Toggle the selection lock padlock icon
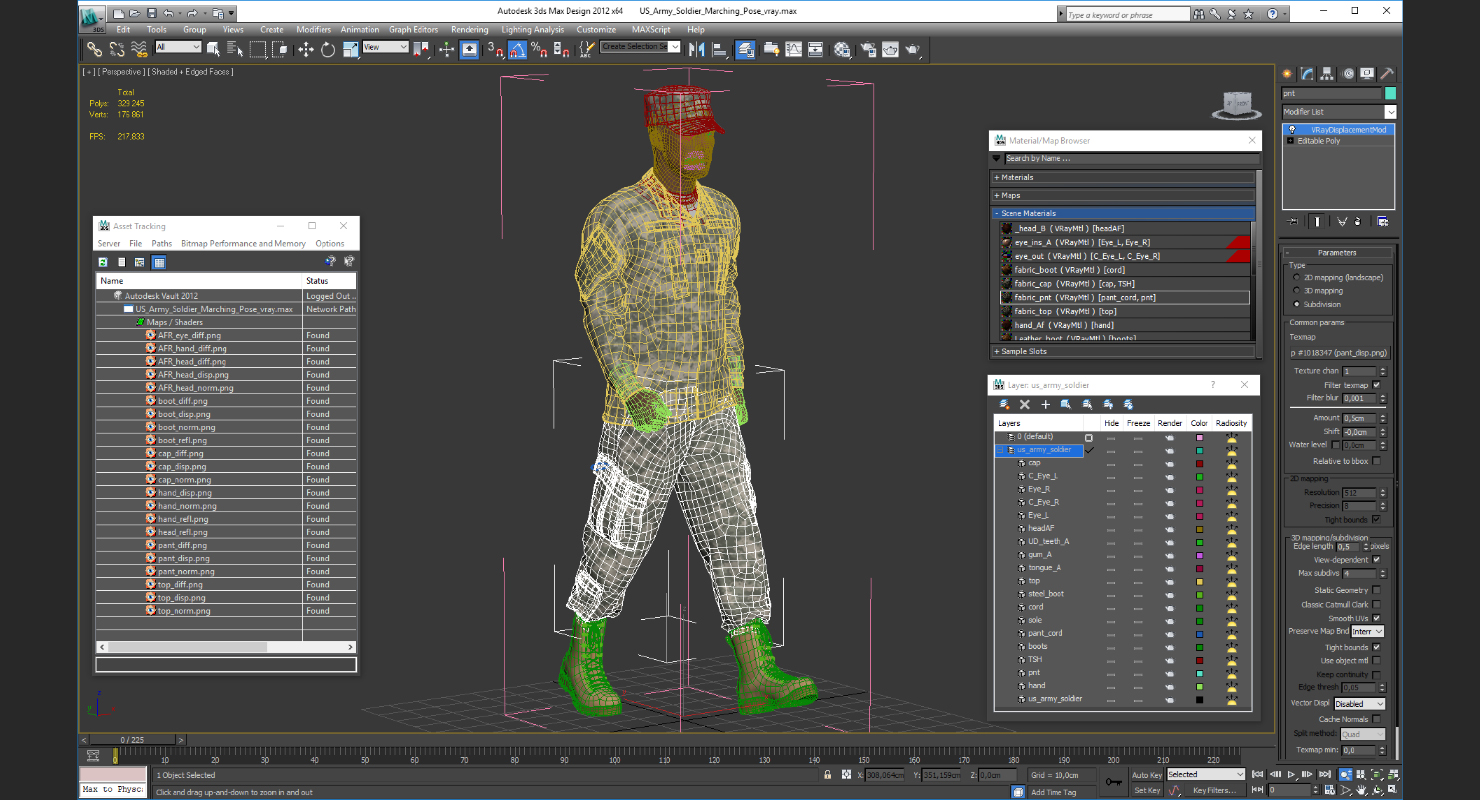The width and height of the screenshot is (1480, 800). [827, 775]
